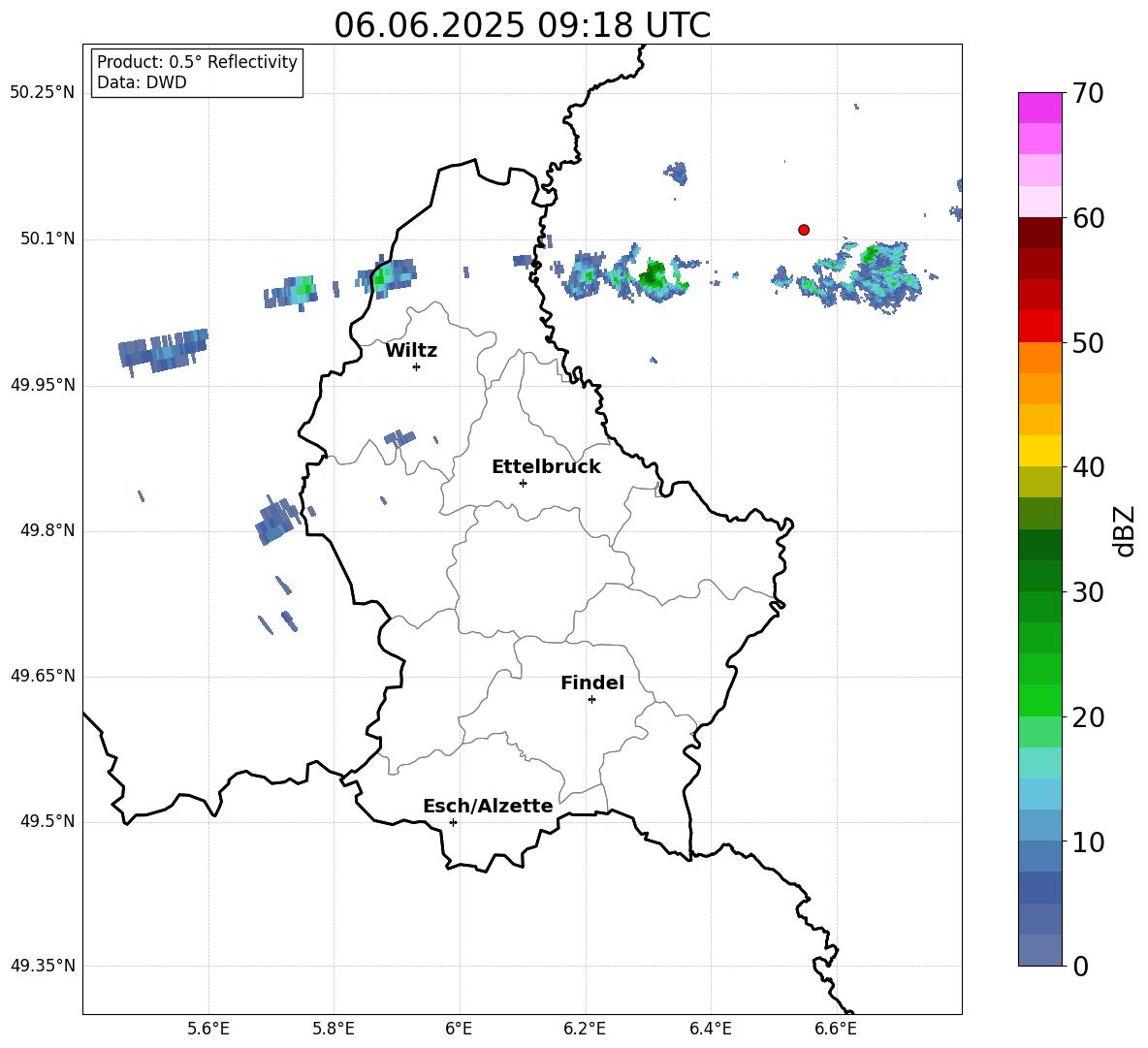Click the Esch/Alzette station cross marker

(453, 822)
